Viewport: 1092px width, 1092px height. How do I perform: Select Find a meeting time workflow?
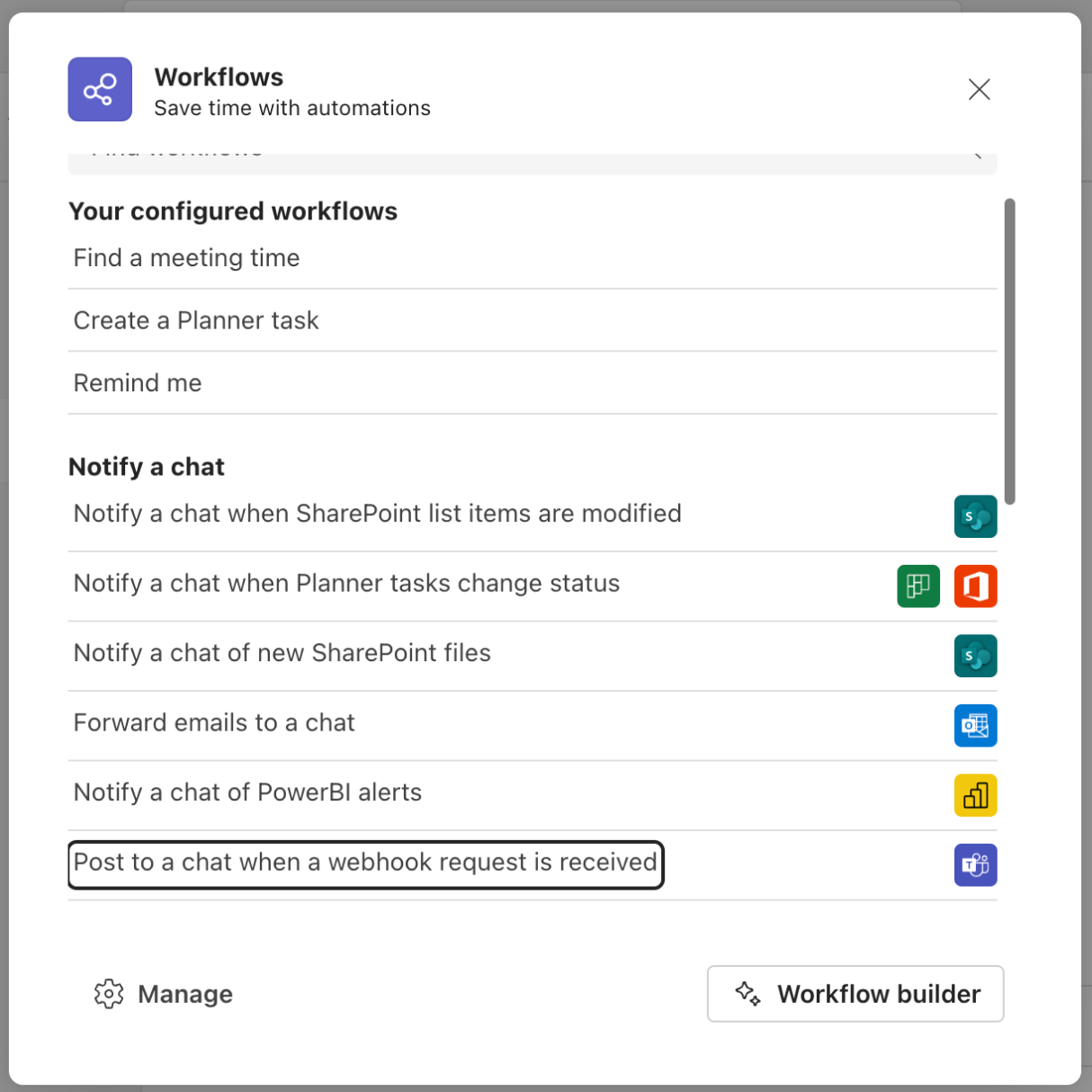(x=186, y=258)
